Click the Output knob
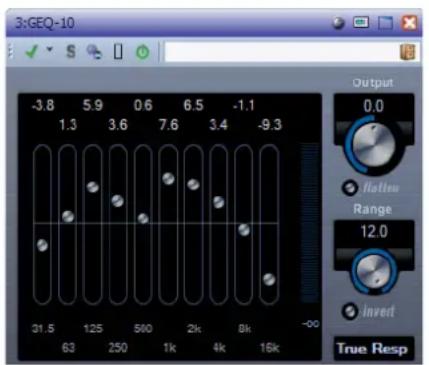The image size is (429, 365). coord(374,145)
